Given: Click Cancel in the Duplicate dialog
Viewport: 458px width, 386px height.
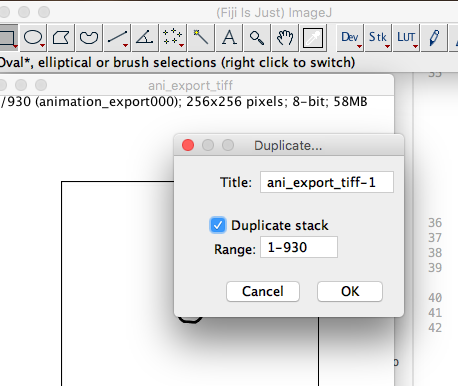Looking at the screenshot, I should click(x=263, y=291).
